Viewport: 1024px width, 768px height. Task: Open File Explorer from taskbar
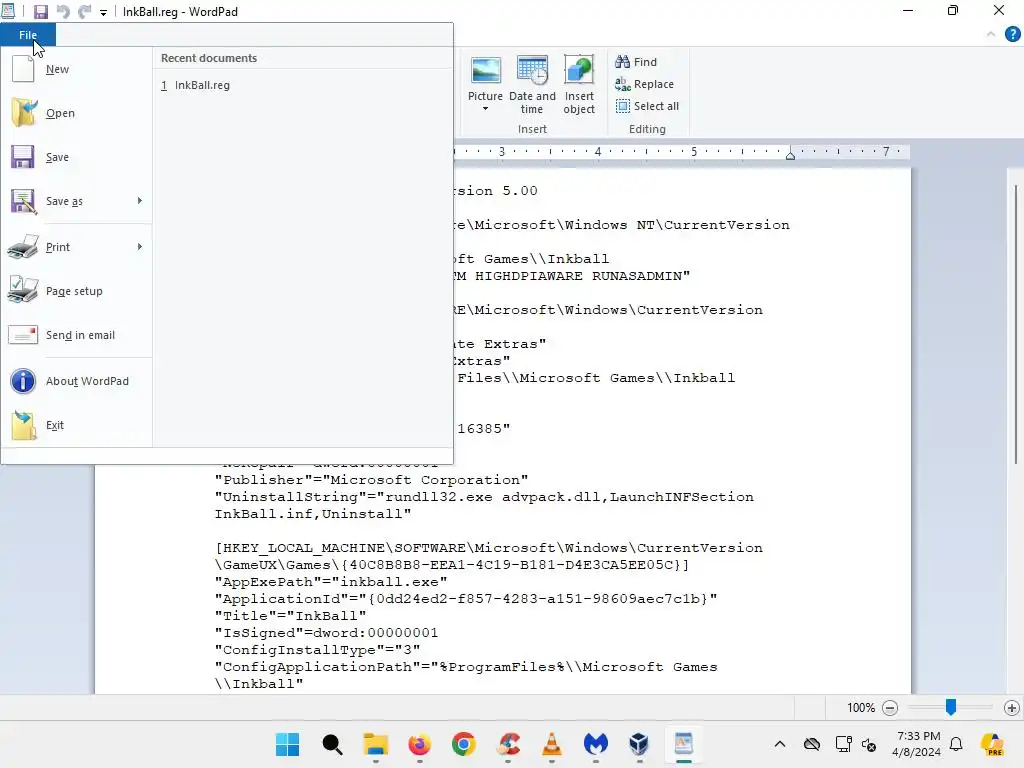pos(376,744)
